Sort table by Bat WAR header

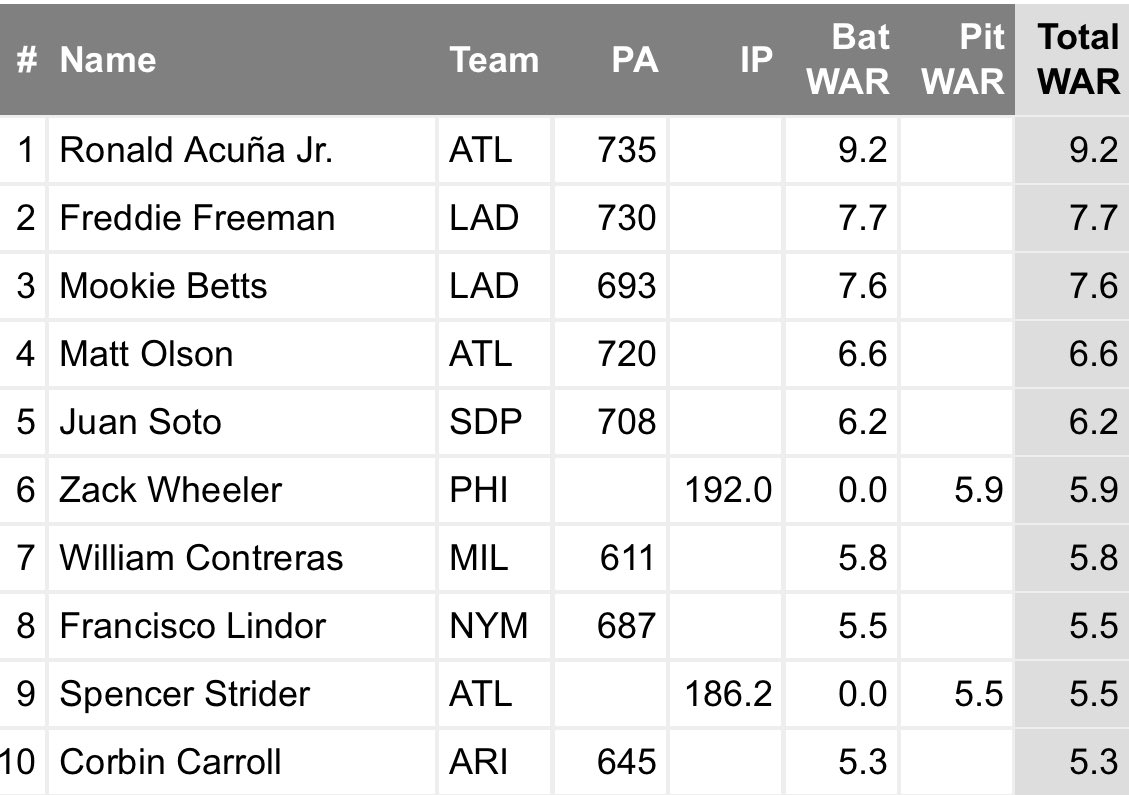pos(848,59)
